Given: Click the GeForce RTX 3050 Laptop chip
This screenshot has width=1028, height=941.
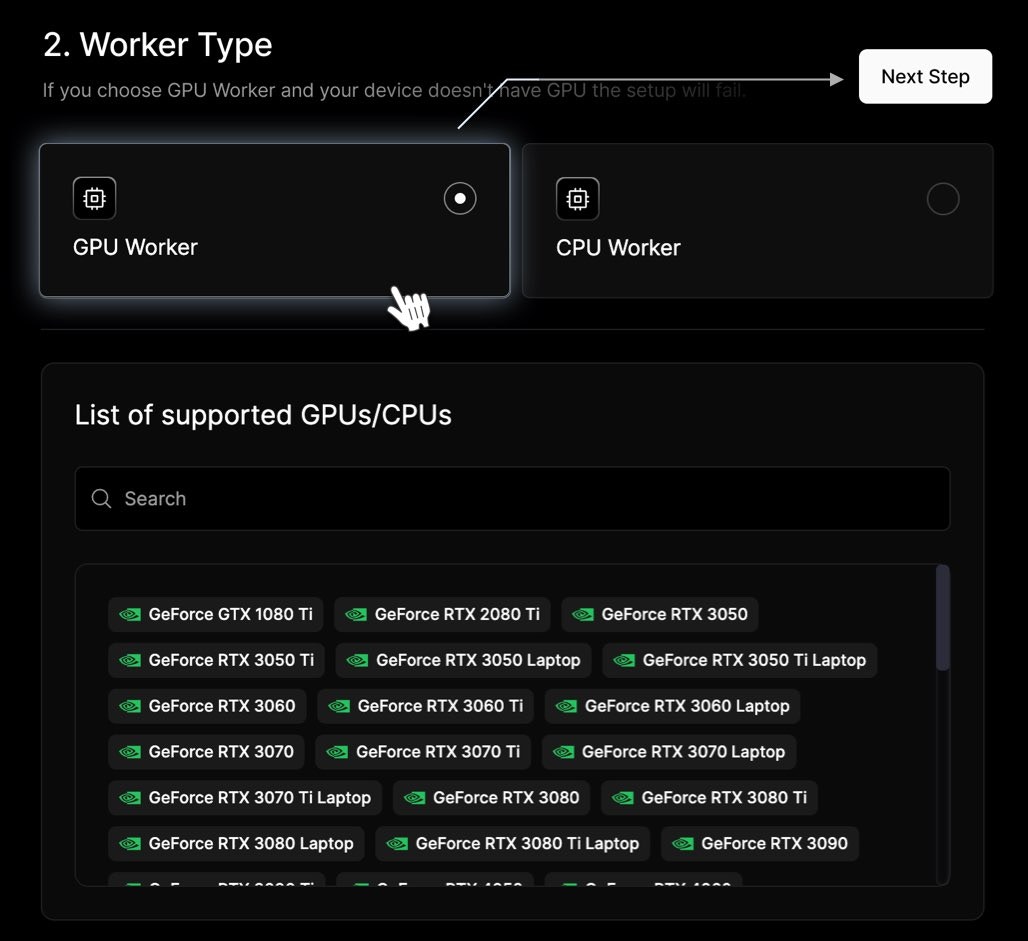Looking at the screenshot, I should tap(464, 660).
